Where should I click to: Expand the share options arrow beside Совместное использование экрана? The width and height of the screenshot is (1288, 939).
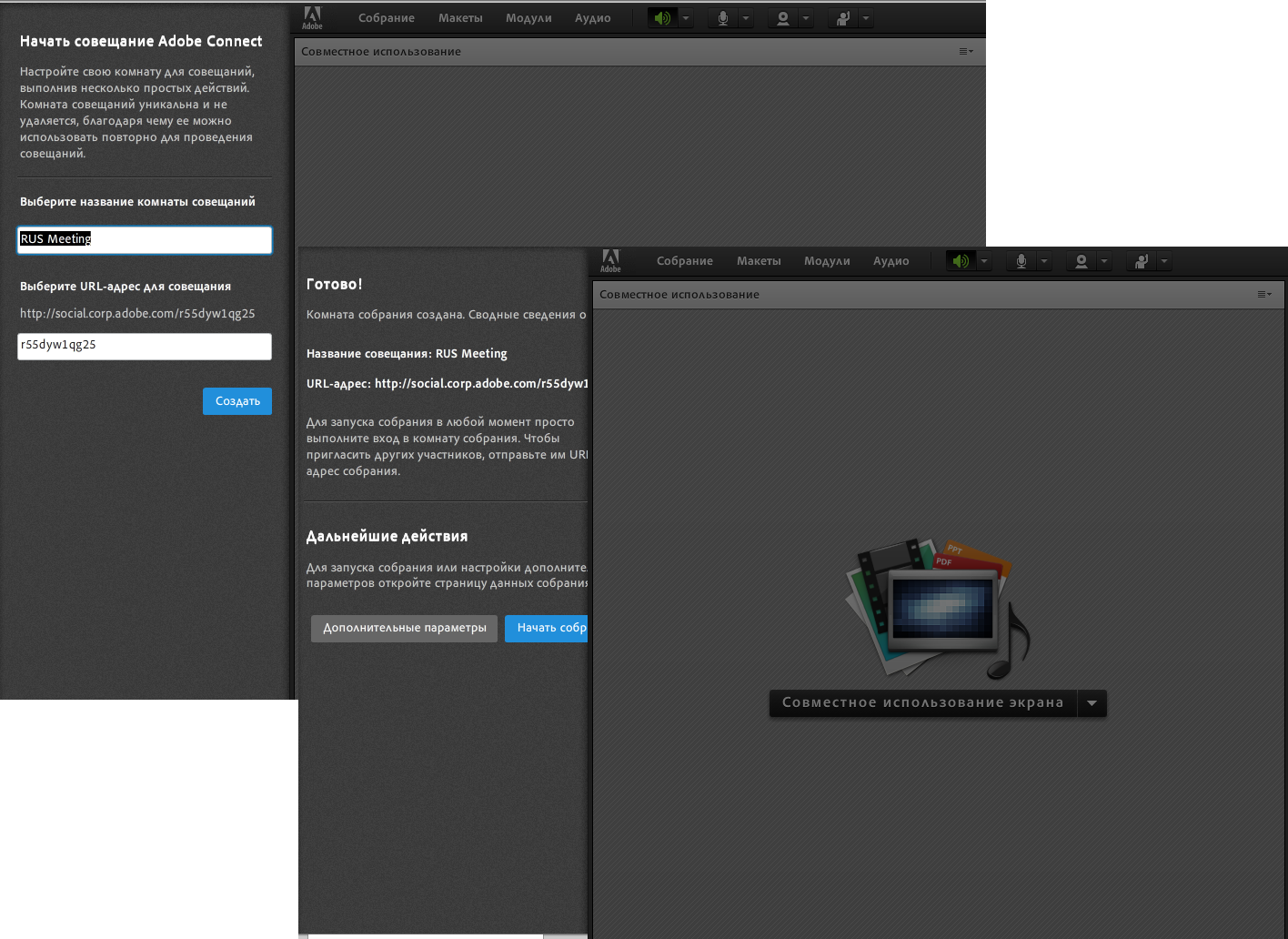pyautogui.click(x=1092, y=703)
